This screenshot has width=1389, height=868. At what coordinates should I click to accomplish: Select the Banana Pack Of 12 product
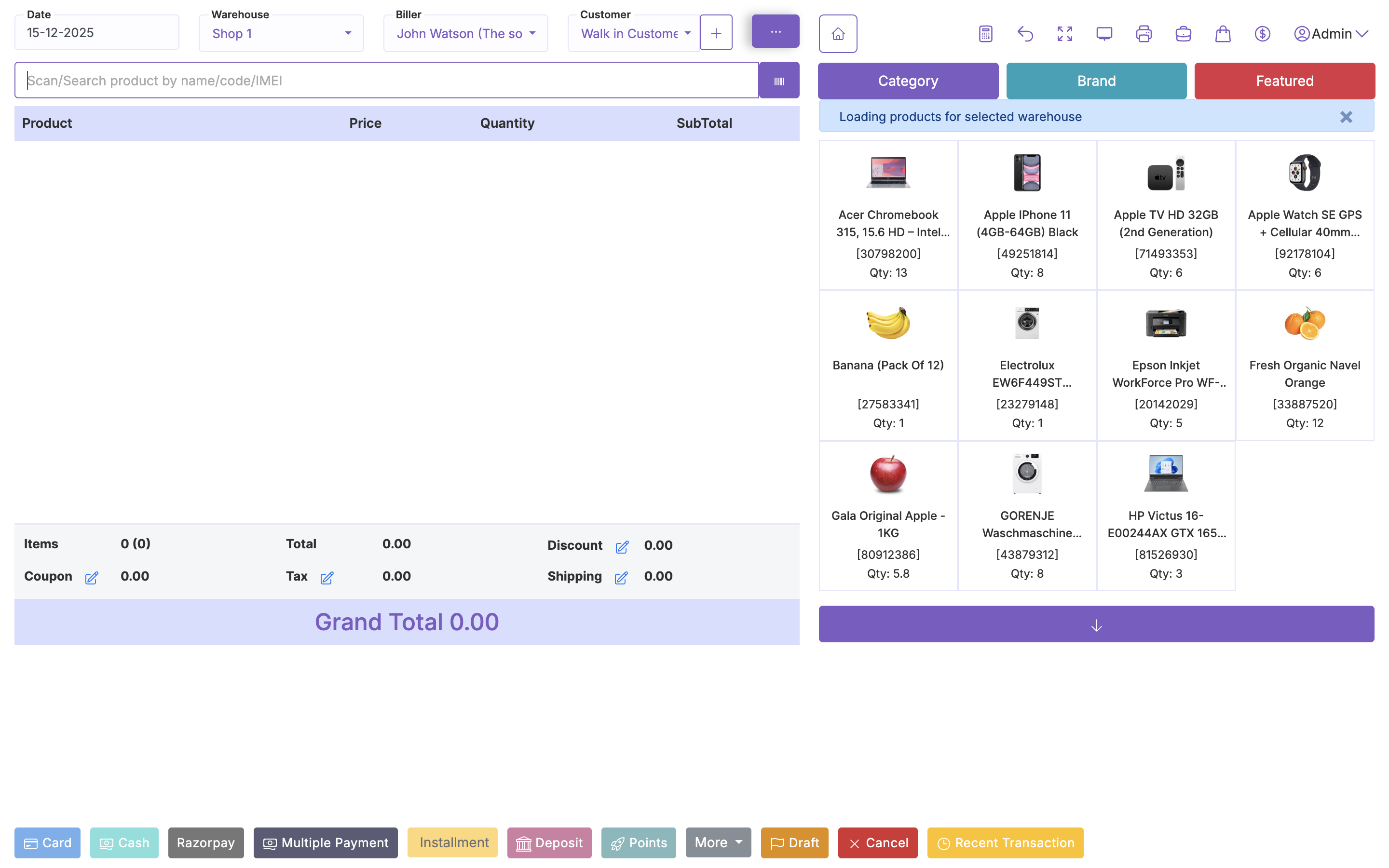click(888, 365)
